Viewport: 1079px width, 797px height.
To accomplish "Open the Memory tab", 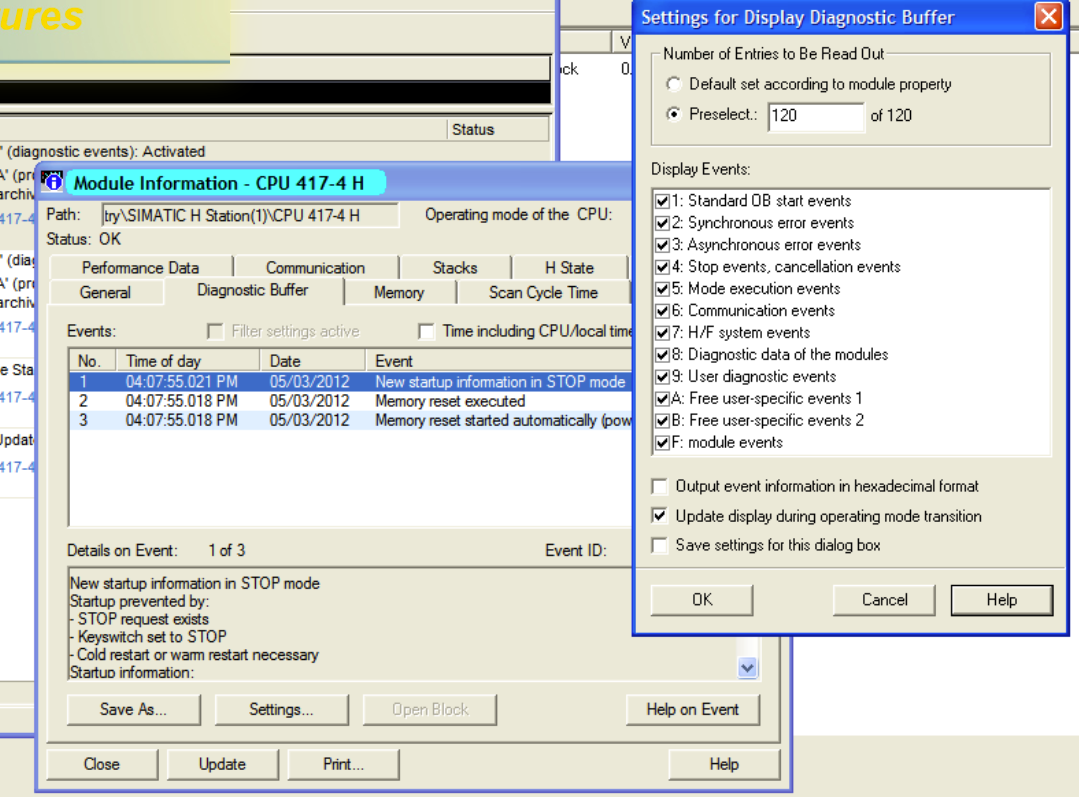I will 399,293.
